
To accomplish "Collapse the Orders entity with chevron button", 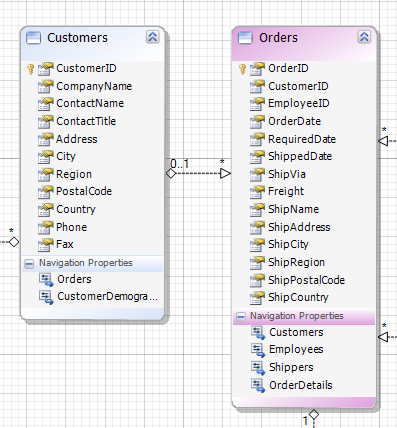I will tap(364, 37).
